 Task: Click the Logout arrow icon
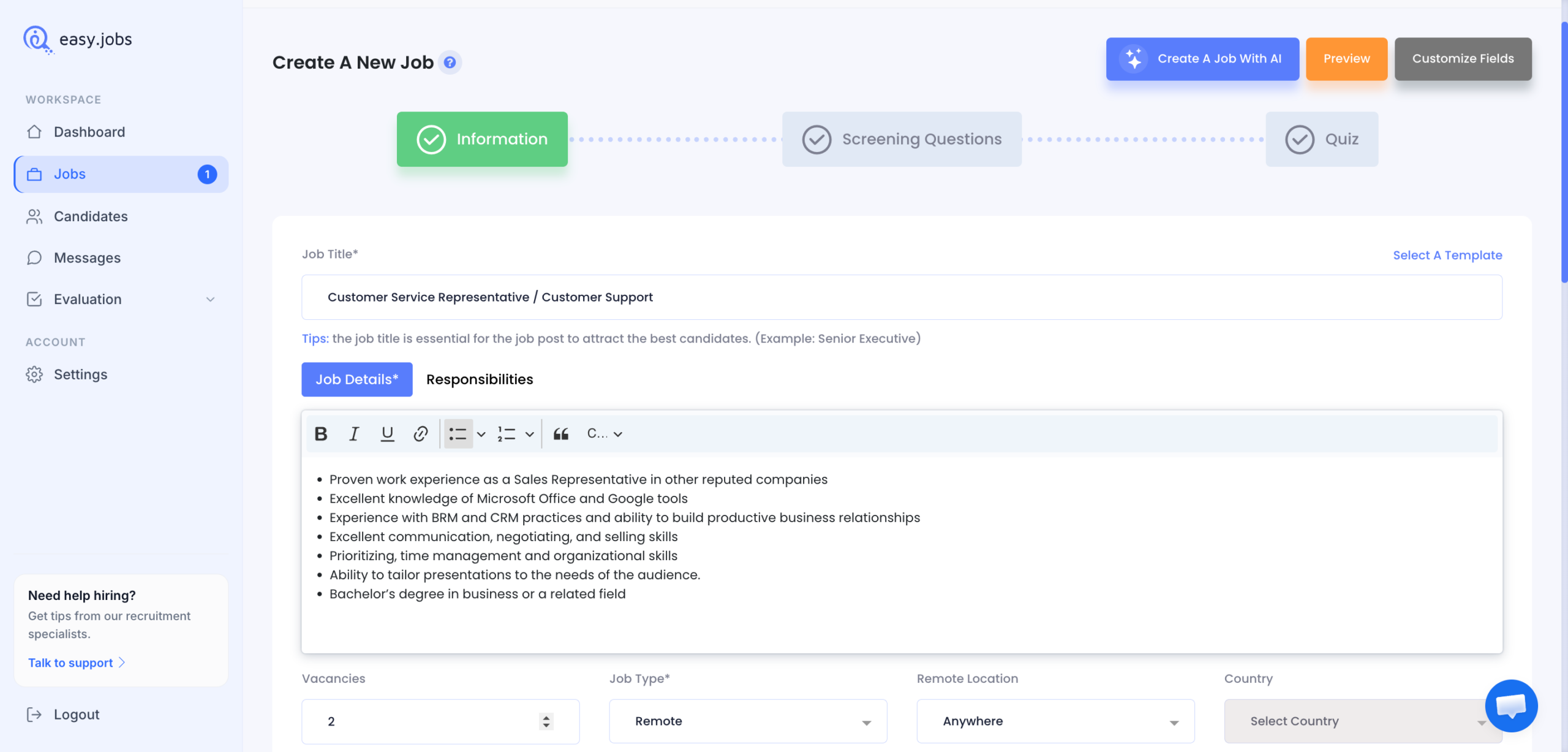[x=34, y=715]
